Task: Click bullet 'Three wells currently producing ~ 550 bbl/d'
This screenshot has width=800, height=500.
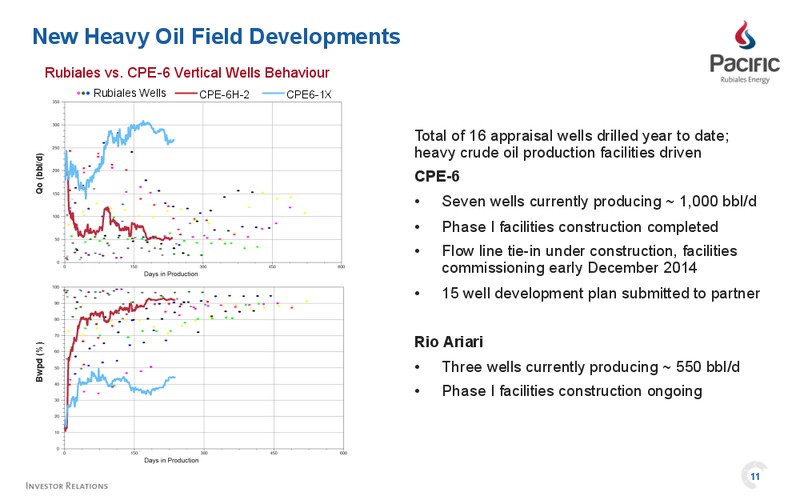Action: pyautogui.click(x=591, y=367)
